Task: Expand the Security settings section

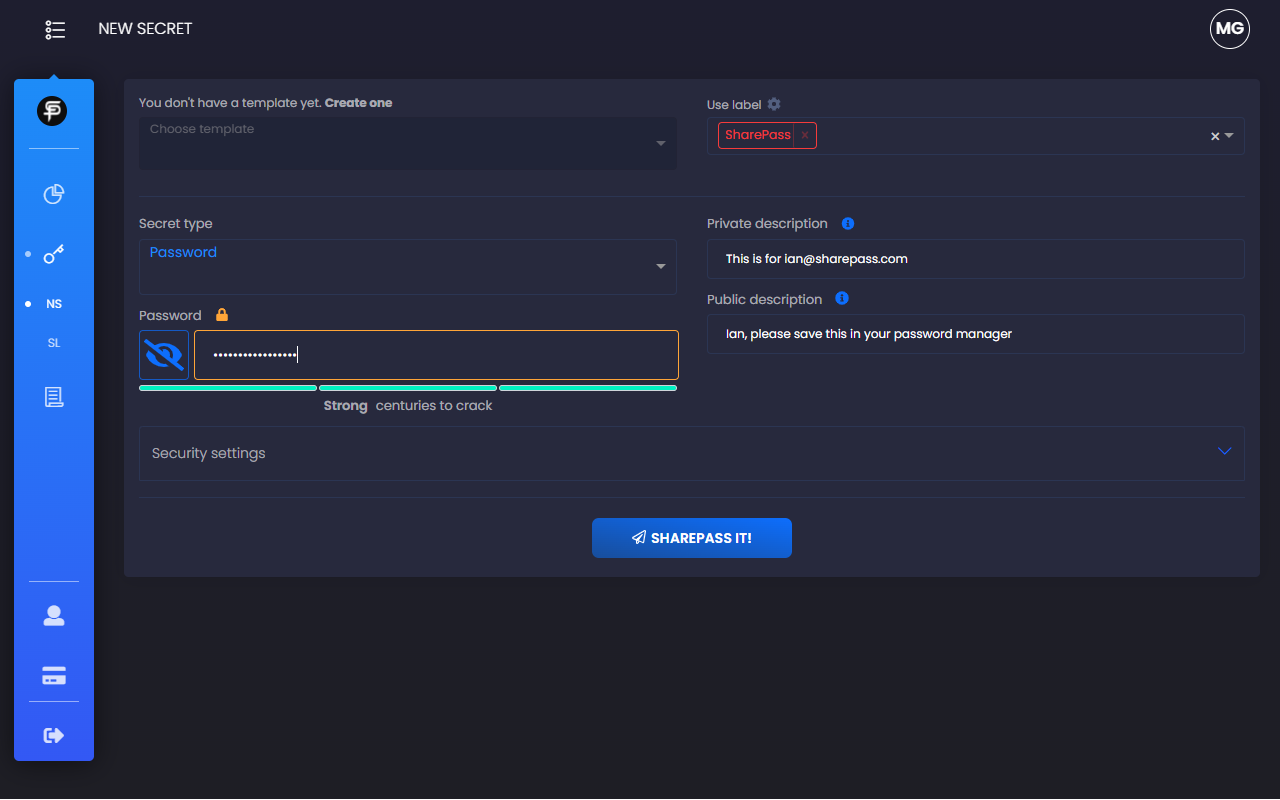Action: click(691, 453)
